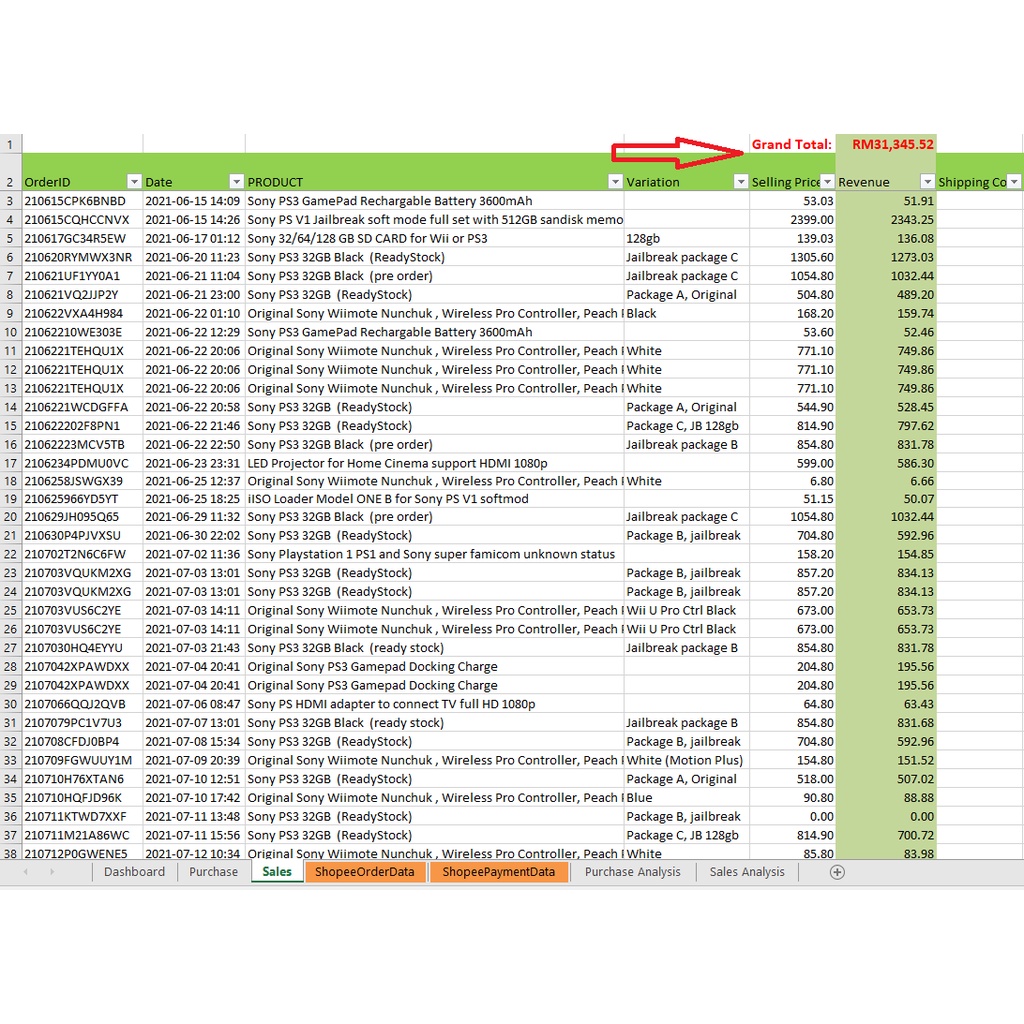Open the Variation column filter dropdown
Screen dimensions: 1024x1024
coord(741,182)
